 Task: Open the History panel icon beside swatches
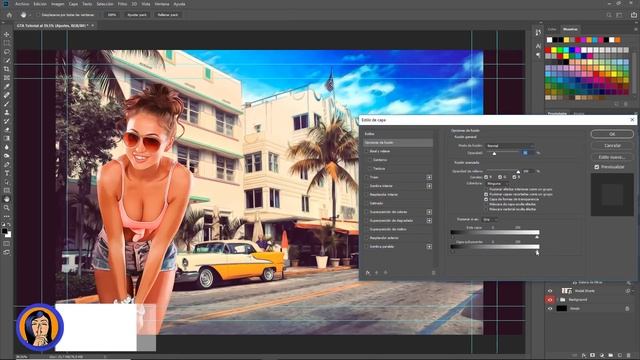[538, 32]
